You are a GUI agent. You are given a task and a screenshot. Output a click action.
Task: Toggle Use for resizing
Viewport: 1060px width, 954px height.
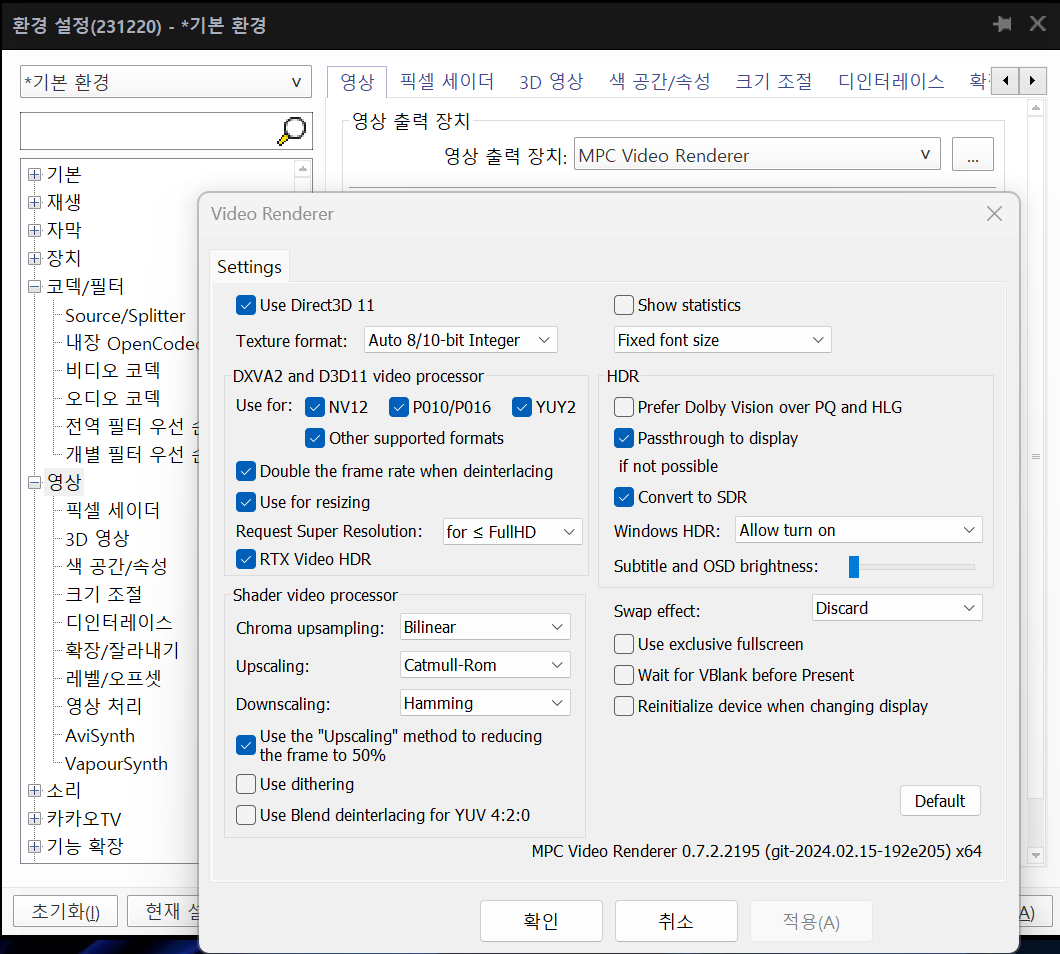246,502
